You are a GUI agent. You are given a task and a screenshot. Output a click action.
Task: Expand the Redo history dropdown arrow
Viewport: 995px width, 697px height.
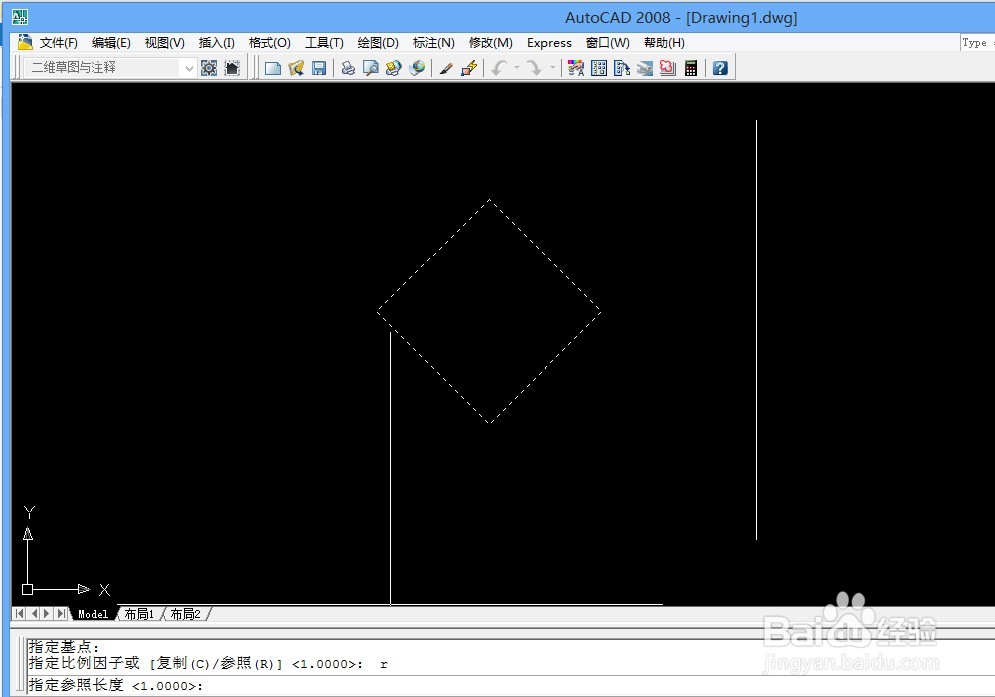pos(552,67)
